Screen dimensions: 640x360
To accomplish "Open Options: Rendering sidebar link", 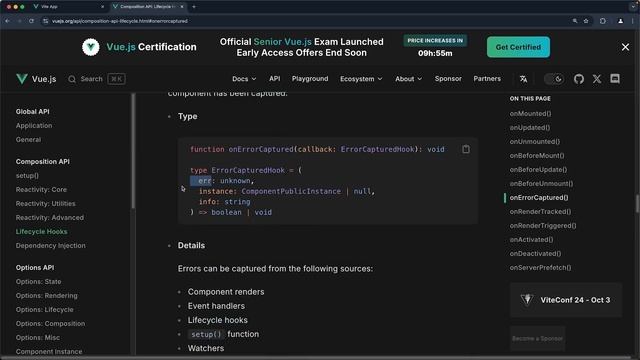I will pos(47,295).
